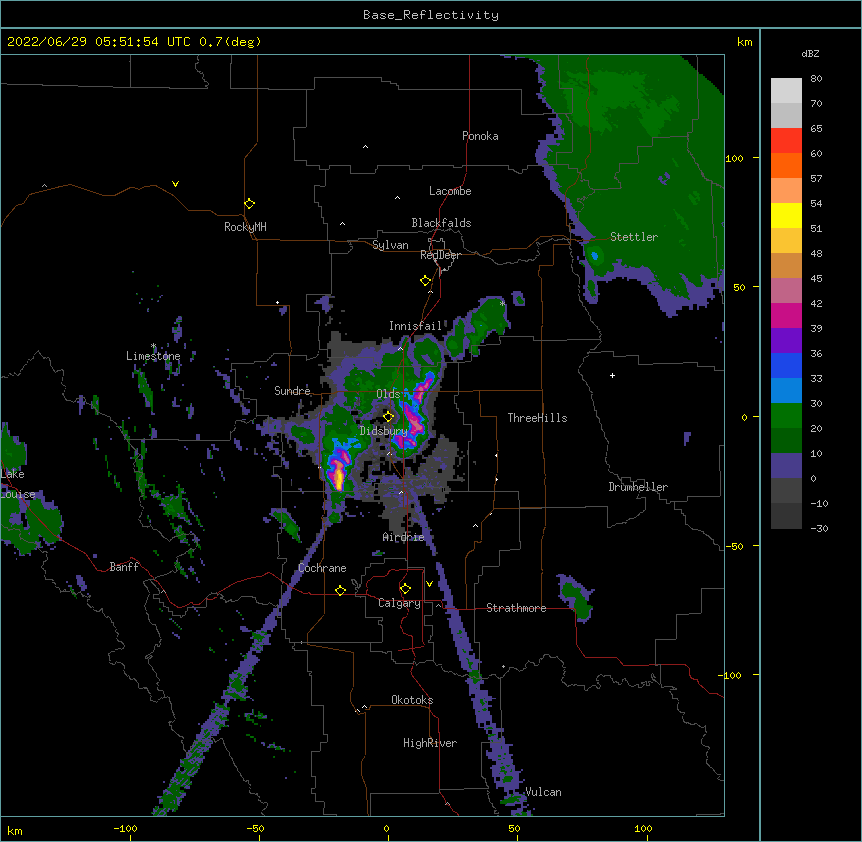Click the Calgary city label
This screenshot has height=842, width=862.
tap(399, 603)
